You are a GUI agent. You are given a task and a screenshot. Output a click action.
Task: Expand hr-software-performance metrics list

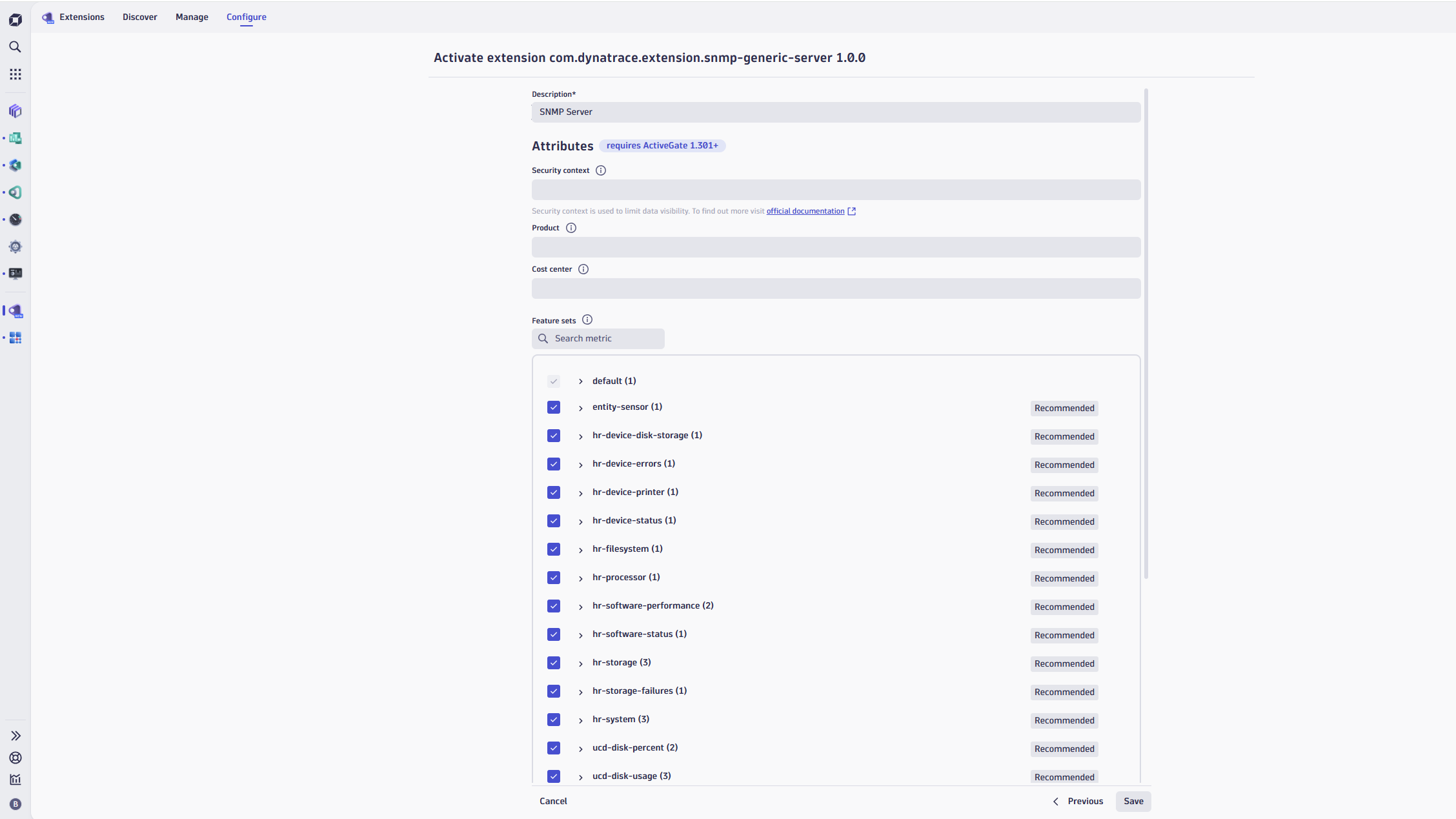click(581, 607)
